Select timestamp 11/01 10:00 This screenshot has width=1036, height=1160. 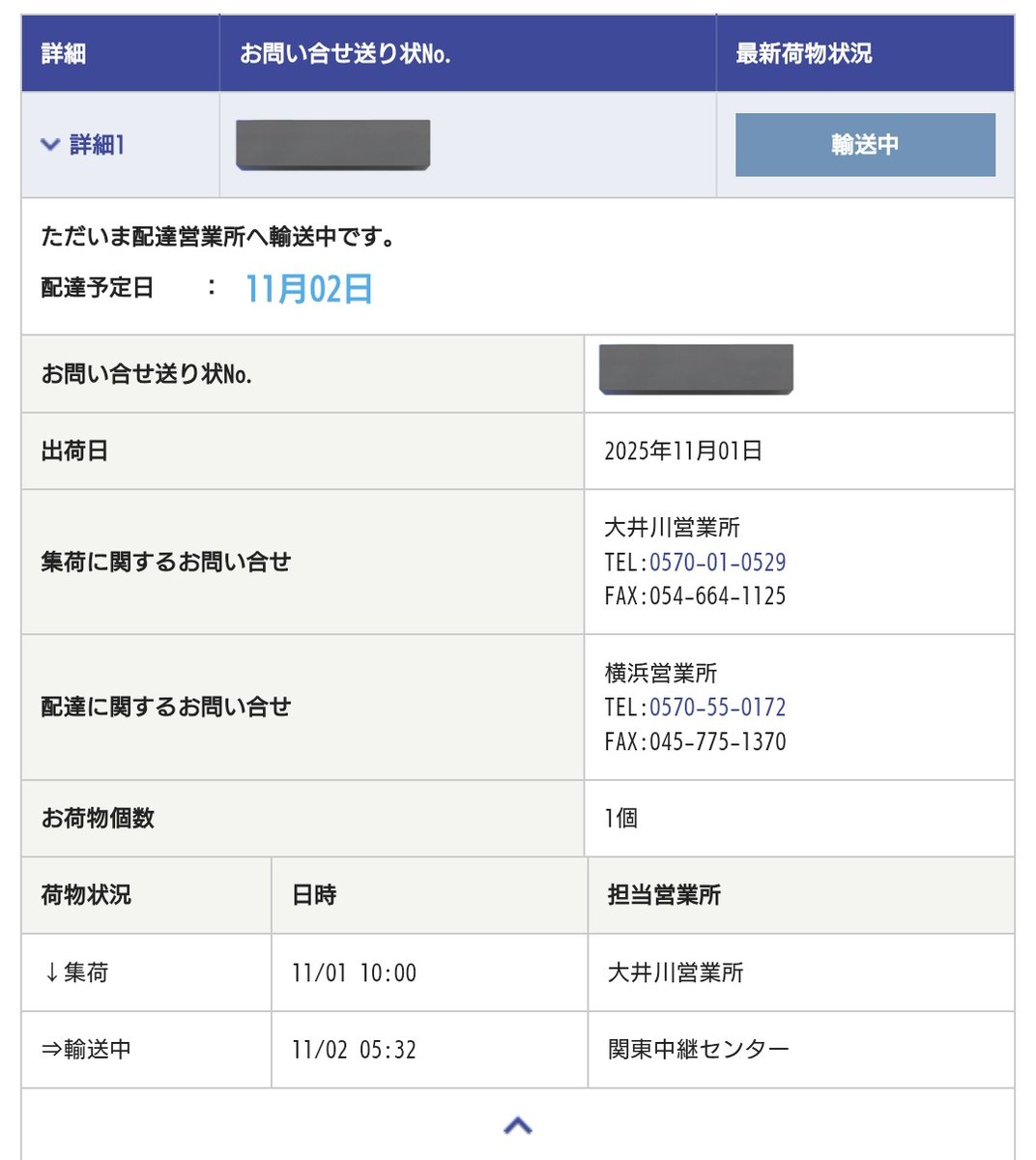[354, 973]
